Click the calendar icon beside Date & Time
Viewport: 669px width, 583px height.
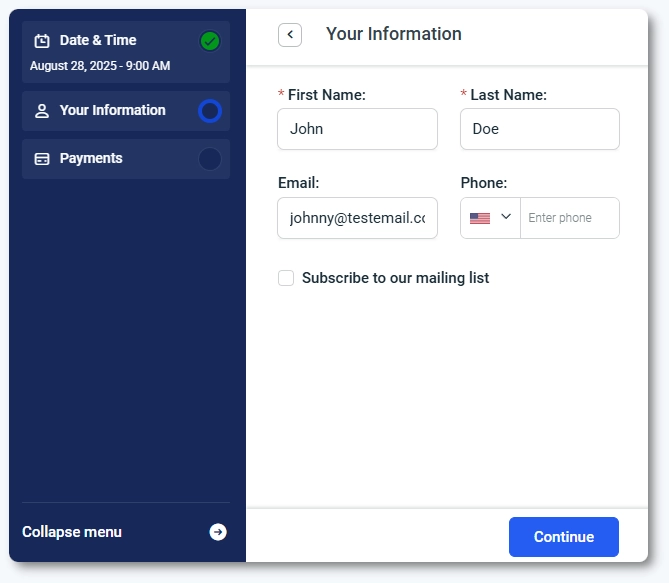(42, 41)
